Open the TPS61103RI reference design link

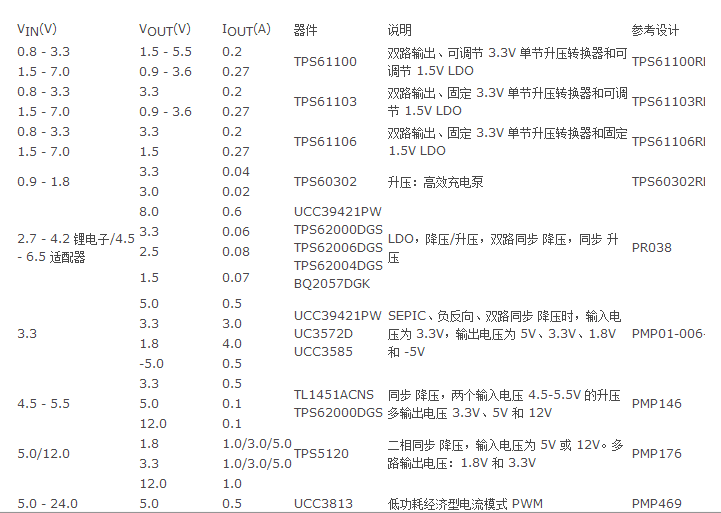click(668, 102)
